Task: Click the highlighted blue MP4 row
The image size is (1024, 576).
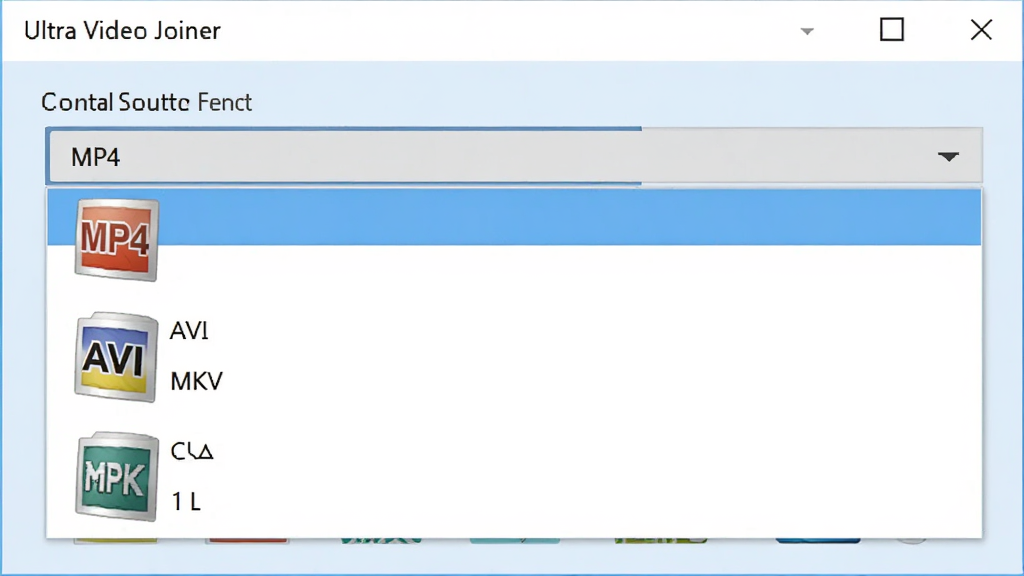Action: coord(515,217)
